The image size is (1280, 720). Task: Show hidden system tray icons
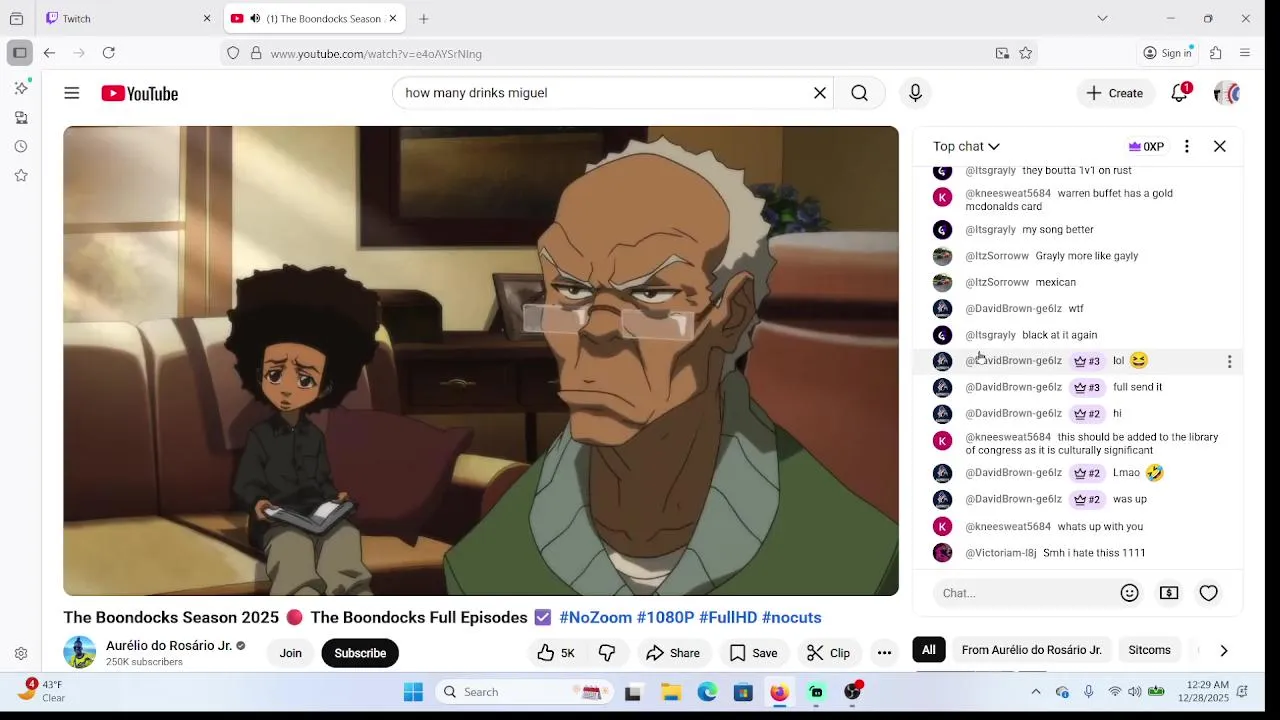1036,692
